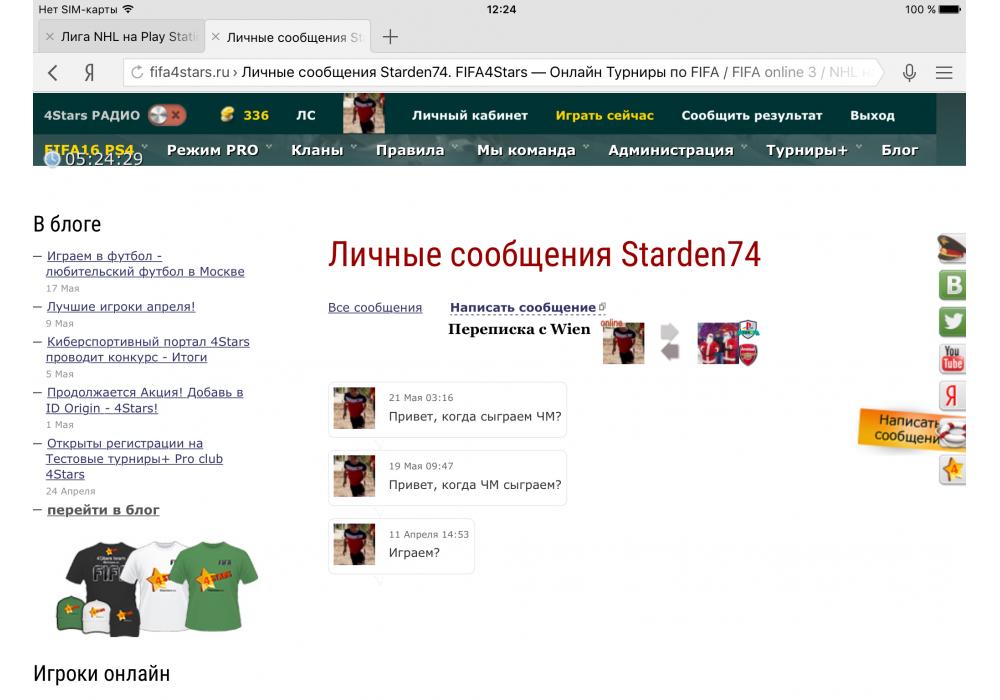Click the Все сообщения link
The image size is (1000, 700).
click(x=375, y=308)
